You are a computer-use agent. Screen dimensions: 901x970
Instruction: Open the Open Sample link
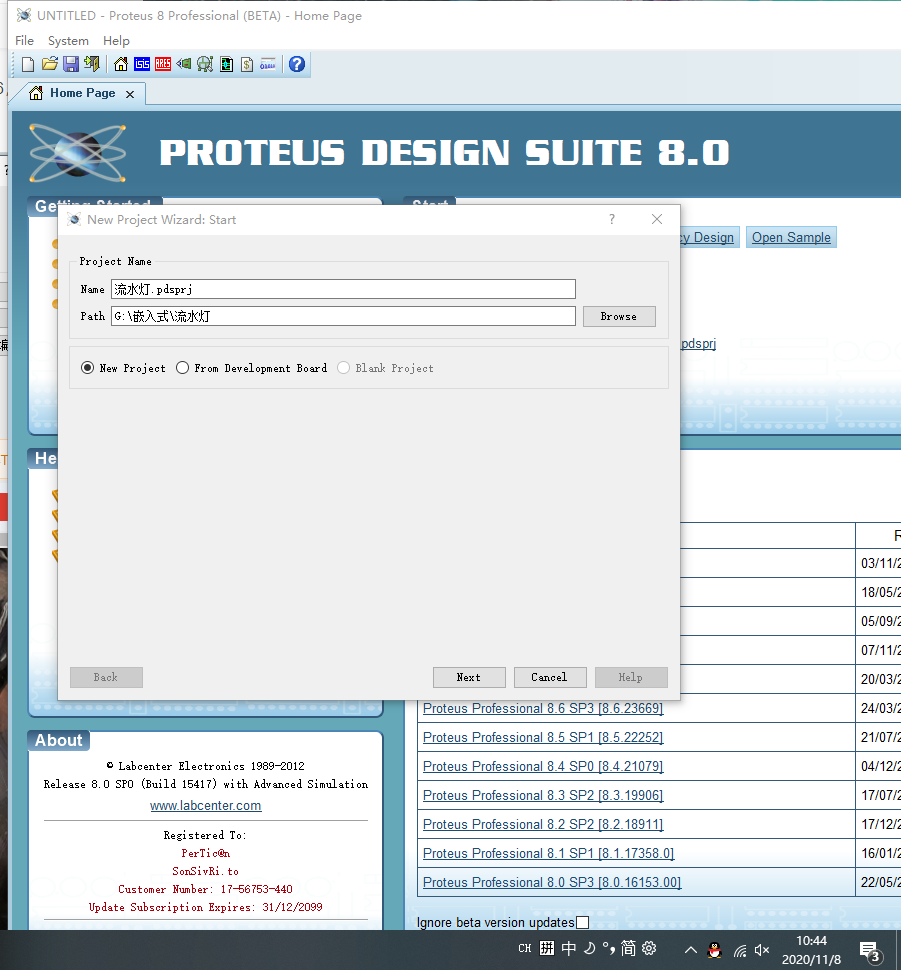coord(791,238)
